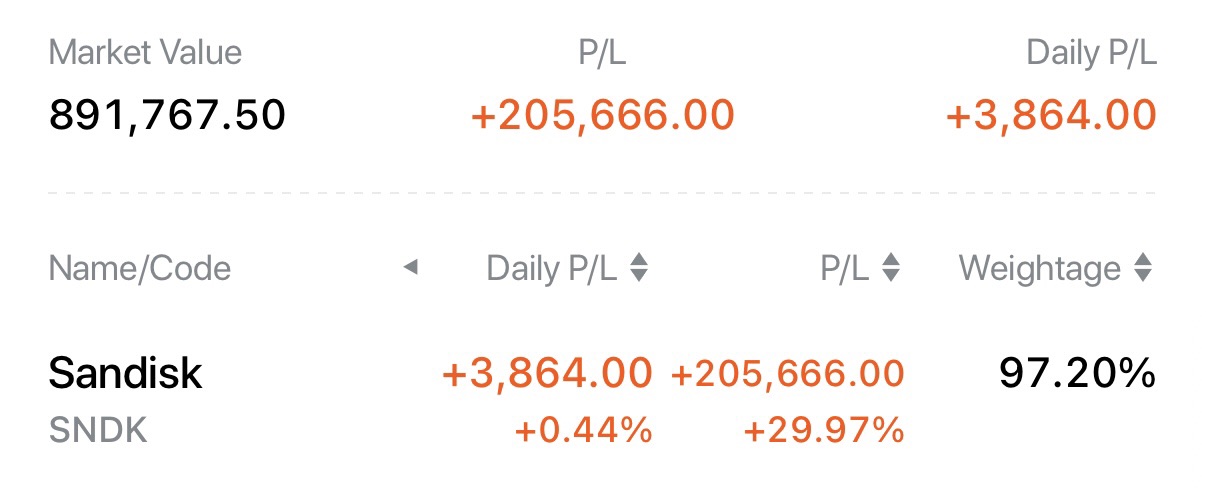Tap the 97.20% weightage value
The height and width of the screenshot is (496, 1206).
tap(1077, 373)
